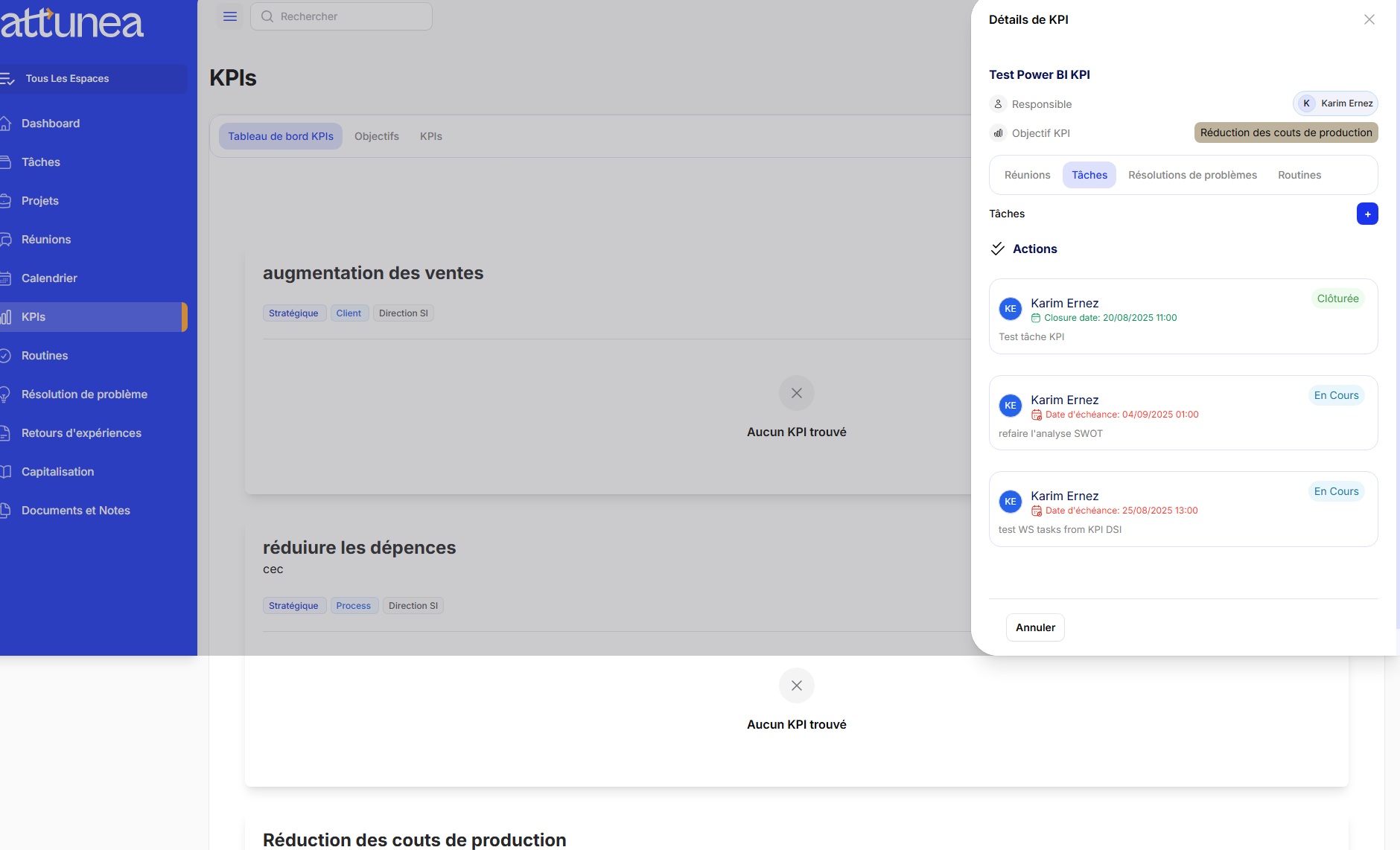Click the Clôturée status badge
This screenshot has height=850, width=1400.
pyautogui.click(x=1335, y=298)
